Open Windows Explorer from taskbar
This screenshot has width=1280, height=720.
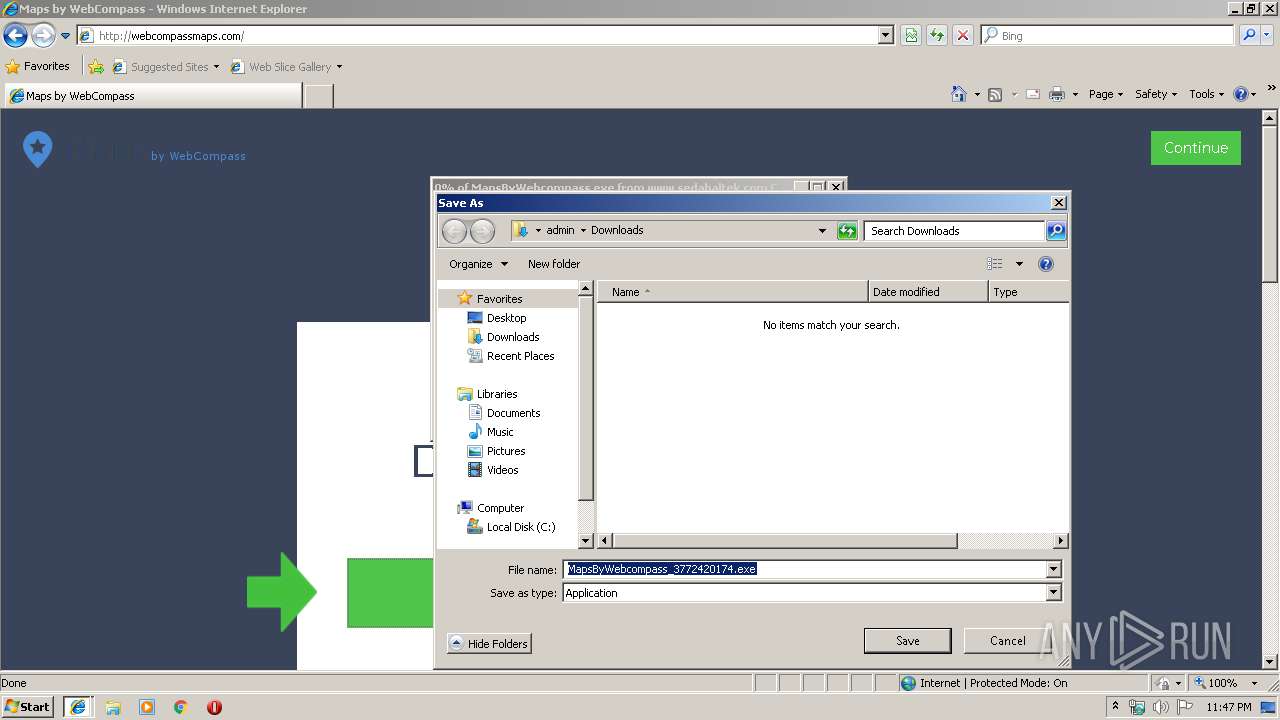(113, 707)
